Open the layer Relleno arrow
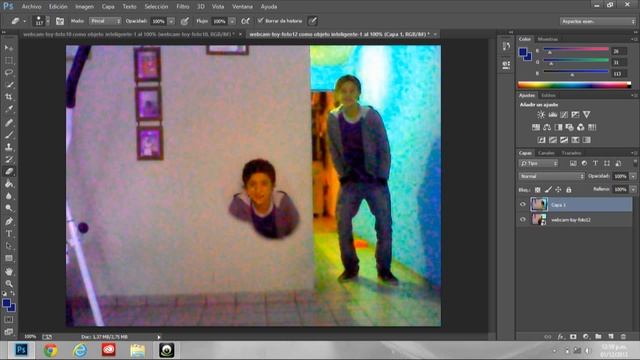This screenshot has width=640, height=360. (x=633, y=190)
